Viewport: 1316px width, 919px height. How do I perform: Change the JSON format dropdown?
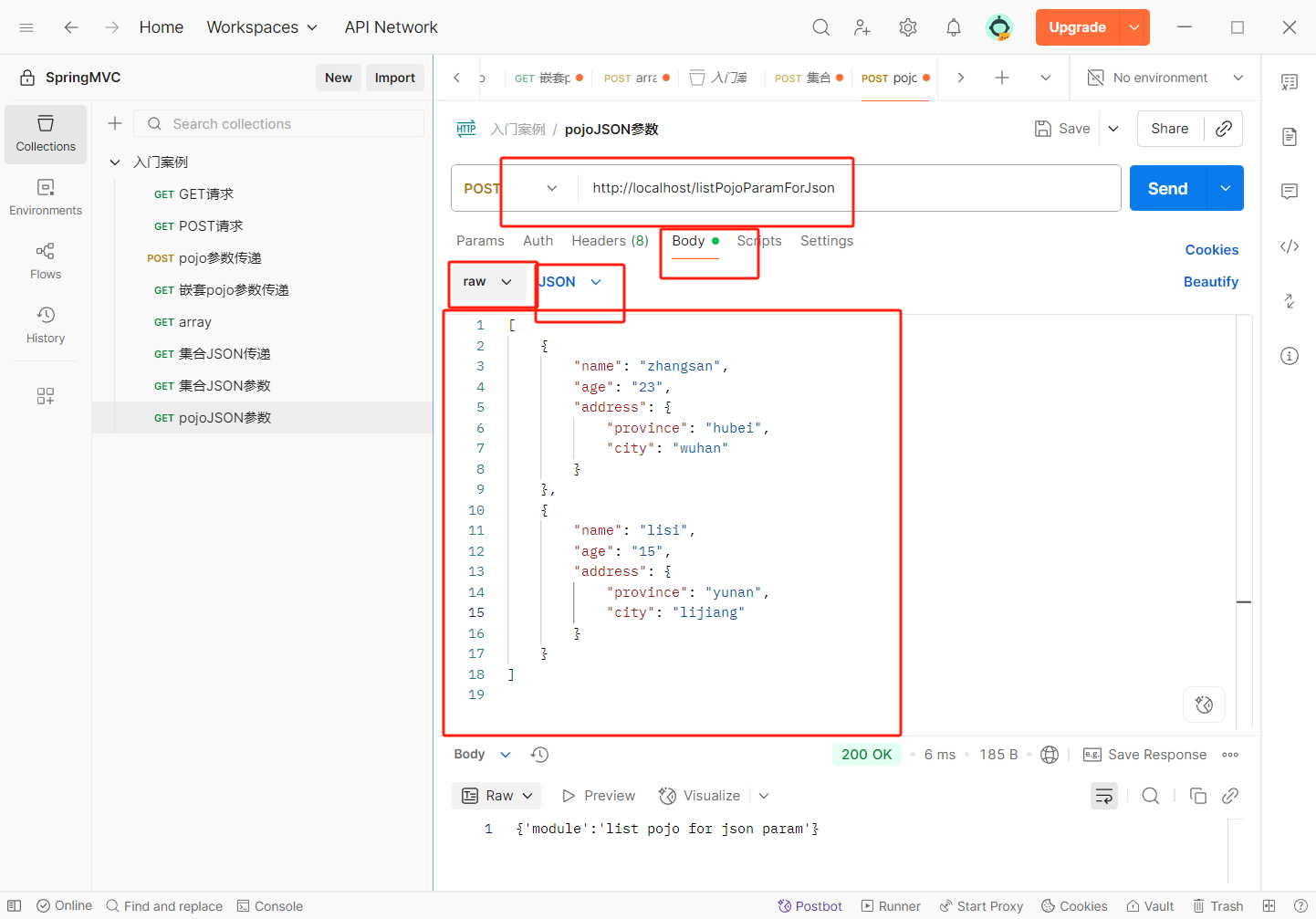[x=569, y=282]
